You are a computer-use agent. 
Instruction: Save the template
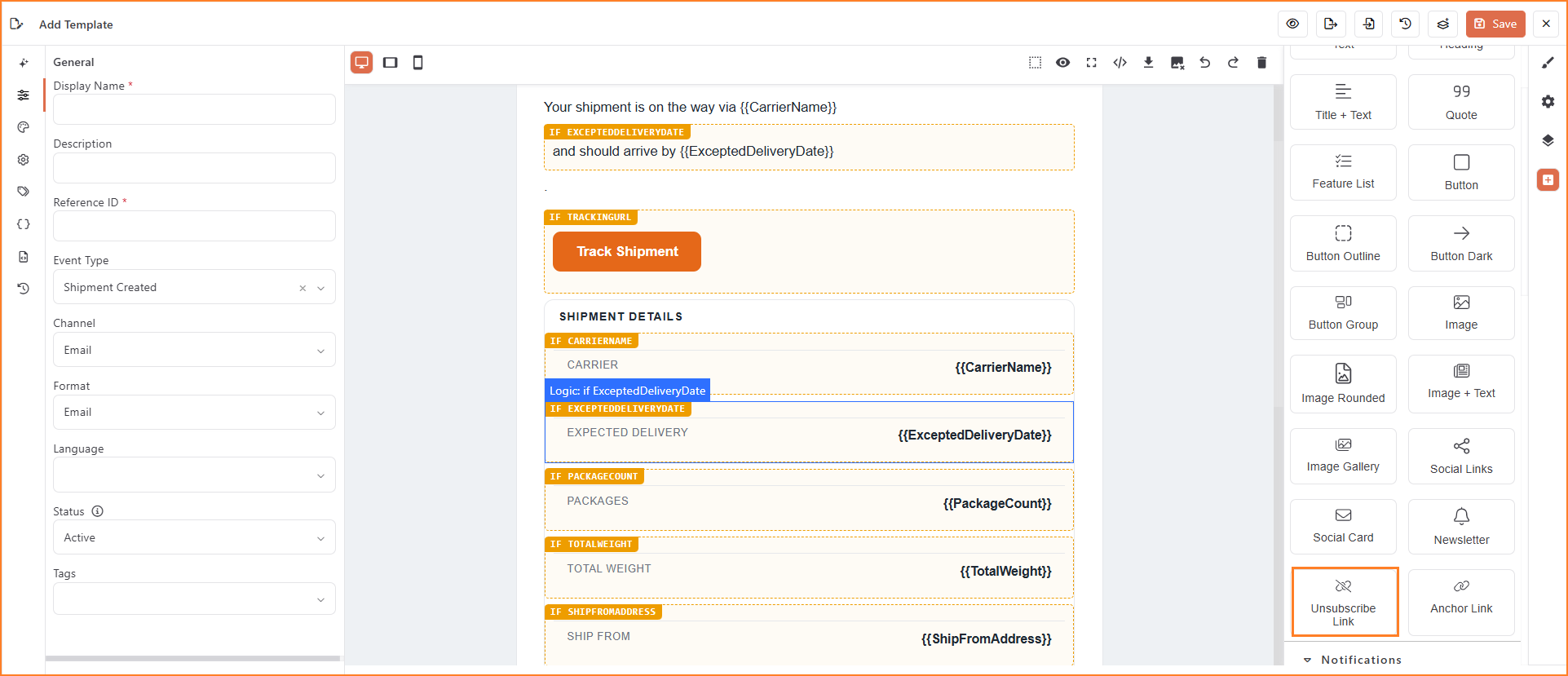(1495, 24)
